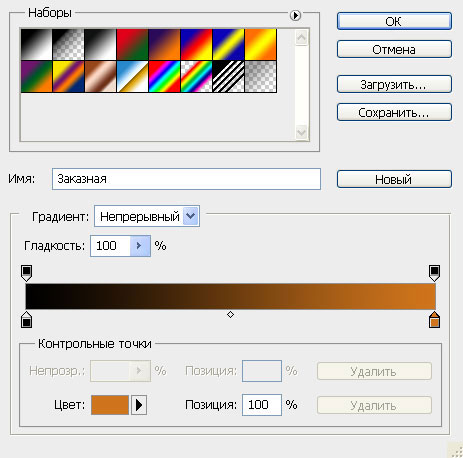
Task: Click the Загрузить... button
Action: point(394,84)
